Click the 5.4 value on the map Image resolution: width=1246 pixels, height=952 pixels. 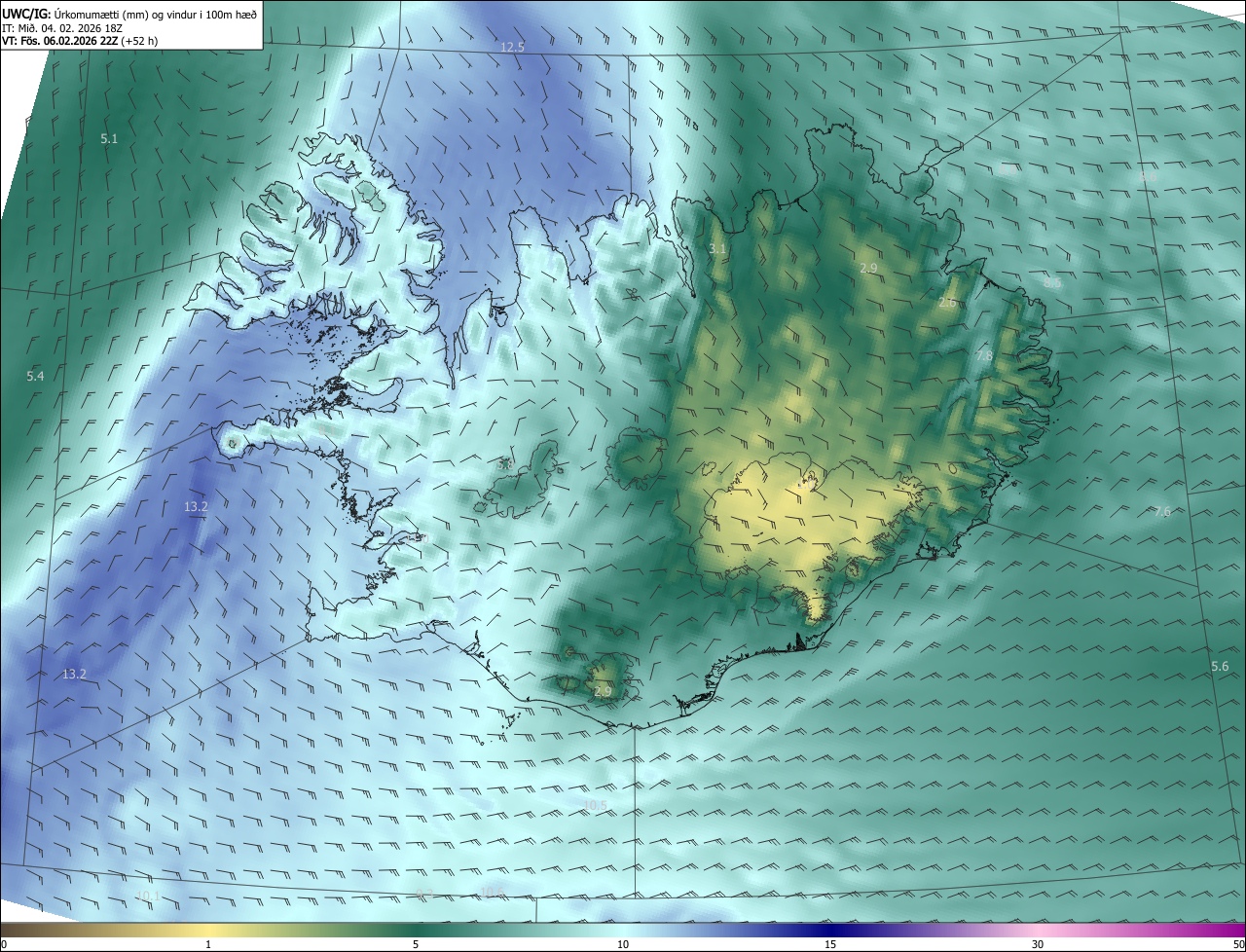[x=35, y=376]
